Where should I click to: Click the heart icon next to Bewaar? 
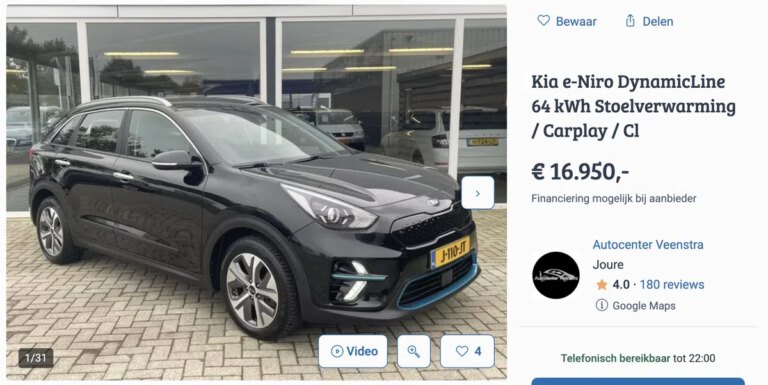pyautogui.click(x=543, y=21)
